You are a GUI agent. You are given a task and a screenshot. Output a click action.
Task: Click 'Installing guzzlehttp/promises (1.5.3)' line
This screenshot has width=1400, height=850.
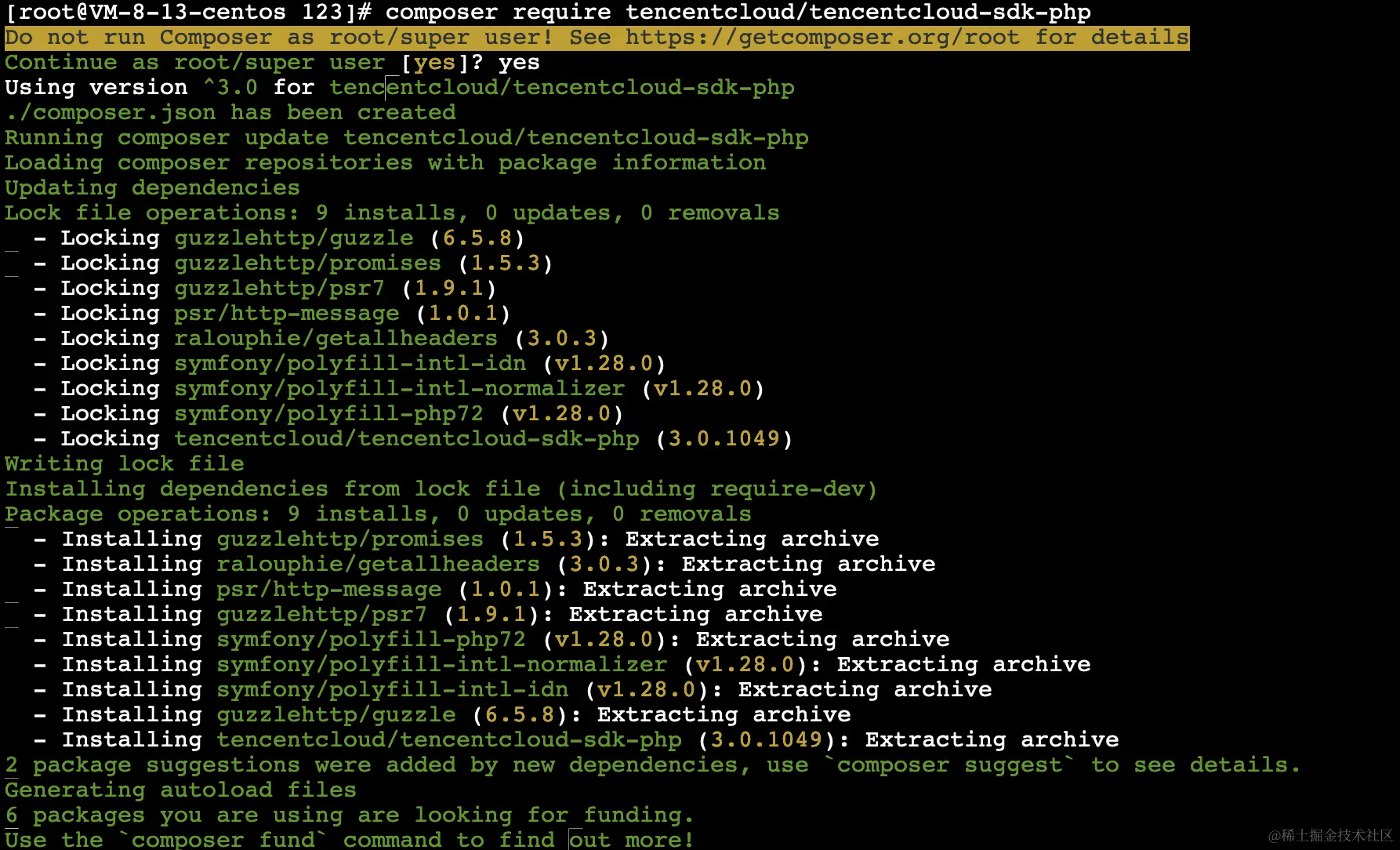[x=456, y=539]
